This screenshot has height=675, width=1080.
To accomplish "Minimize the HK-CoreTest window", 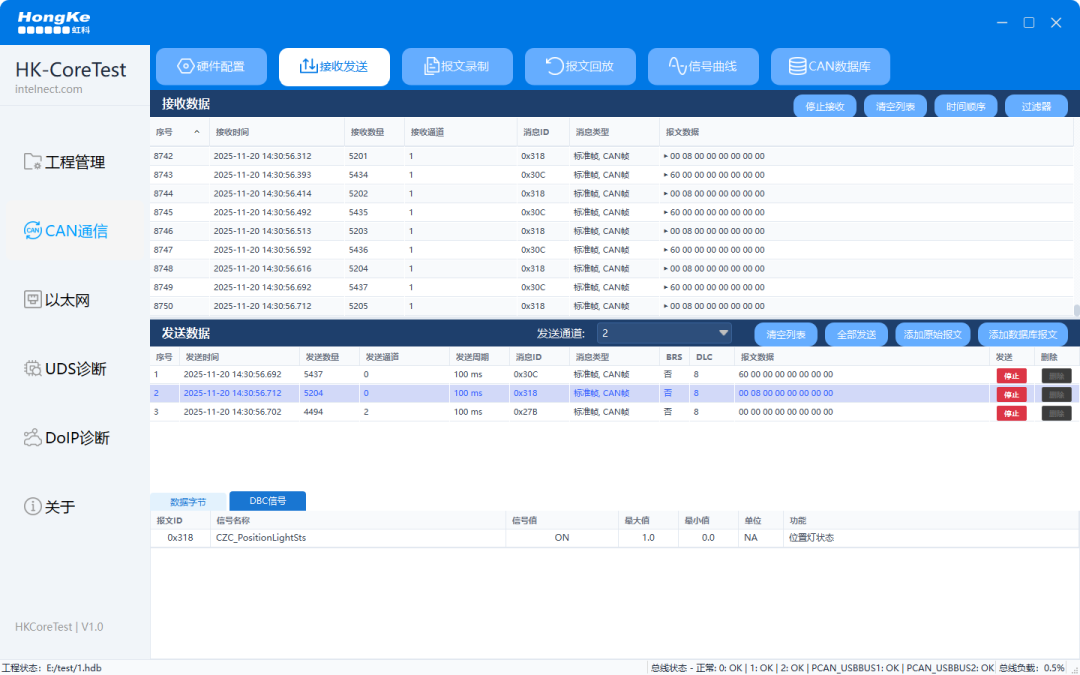I will (x=1002, y=23).
